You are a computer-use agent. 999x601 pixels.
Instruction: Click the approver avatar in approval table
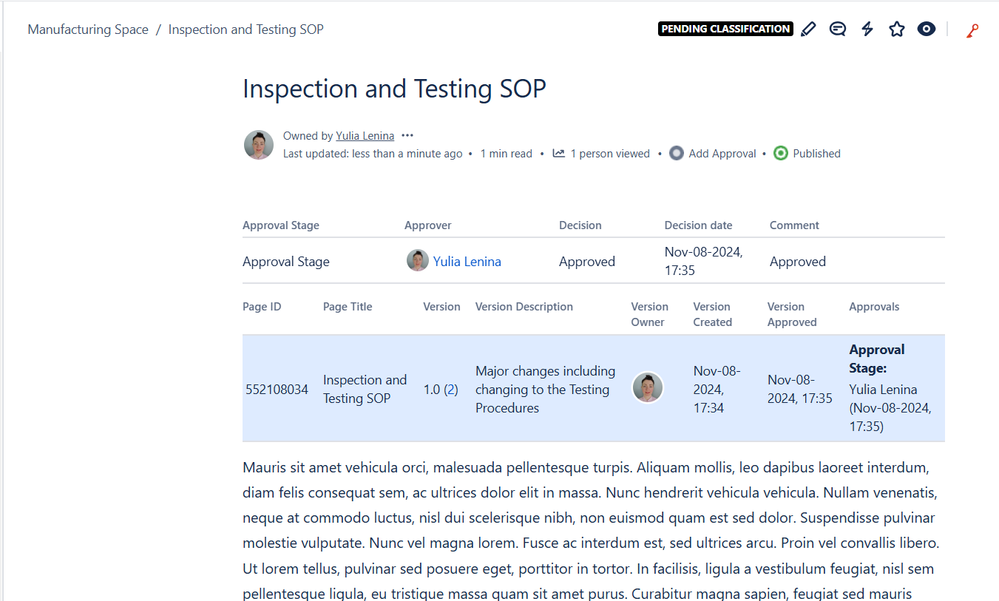(x=417, y=261)
